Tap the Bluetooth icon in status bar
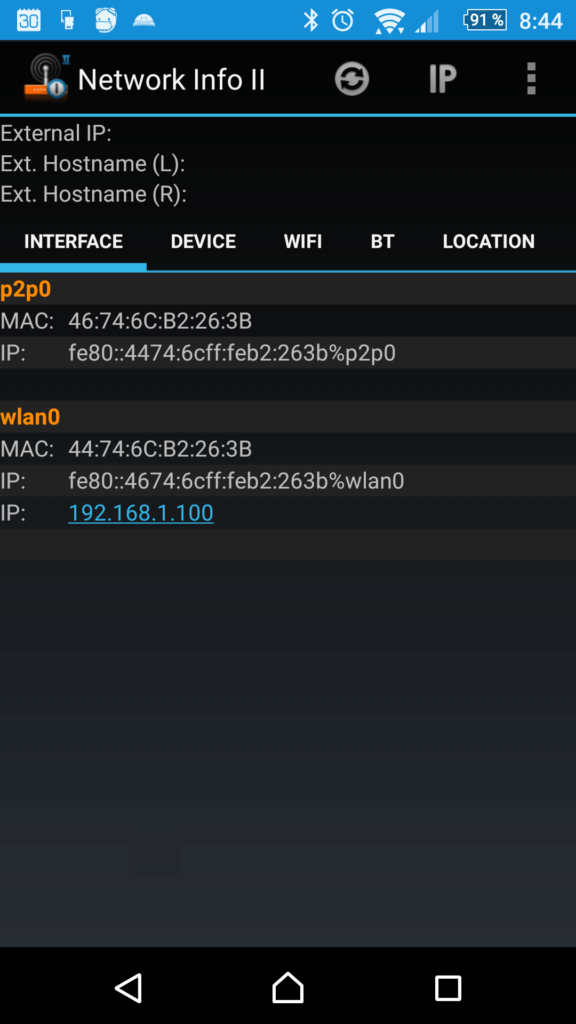 click(x=311, y=20)
